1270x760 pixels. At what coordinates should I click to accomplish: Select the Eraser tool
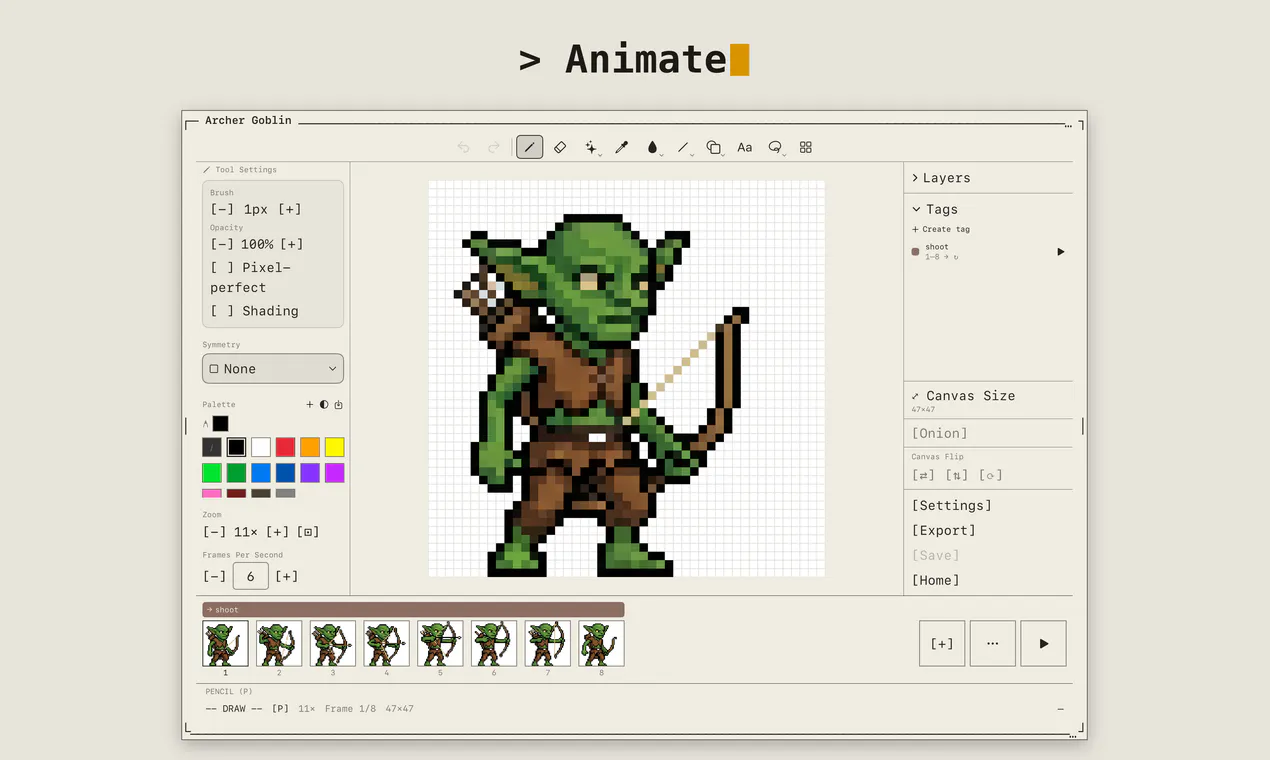tap(560, 147)
